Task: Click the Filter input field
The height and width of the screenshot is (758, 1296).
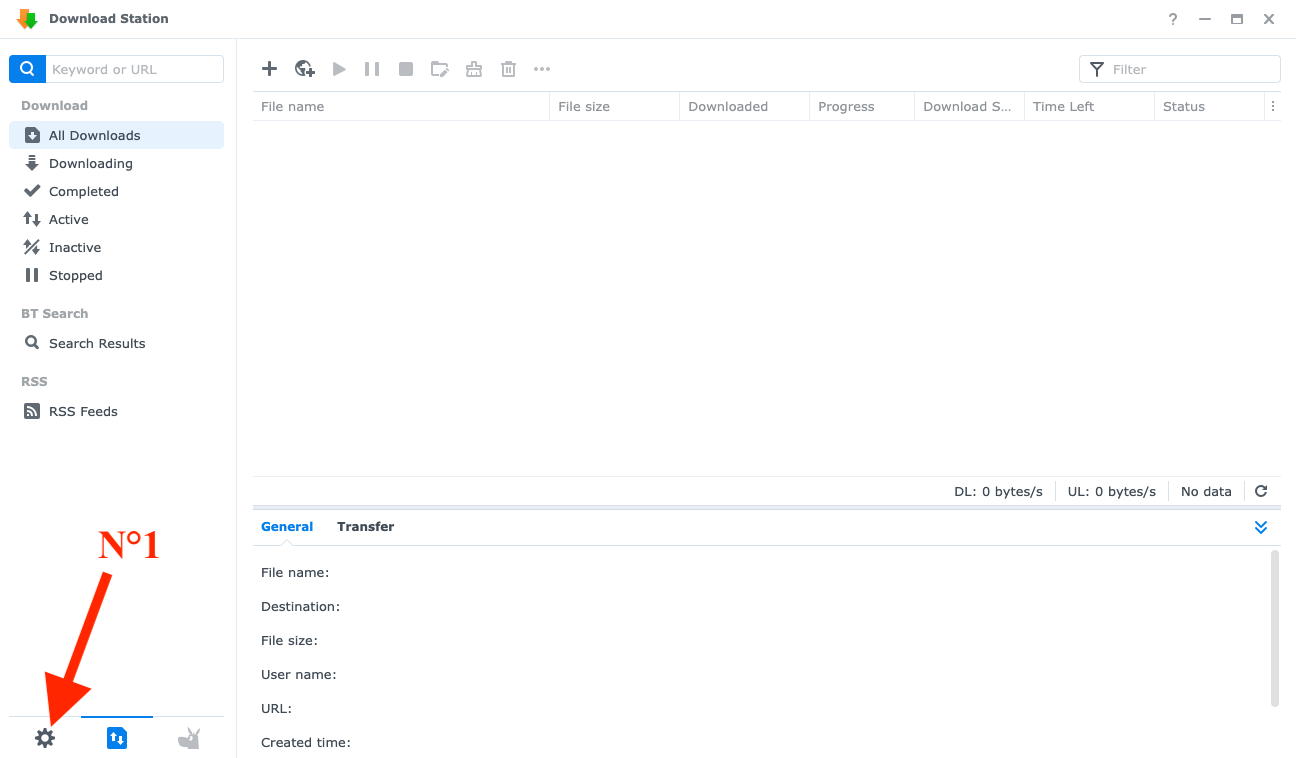Action: [1190, 69]
